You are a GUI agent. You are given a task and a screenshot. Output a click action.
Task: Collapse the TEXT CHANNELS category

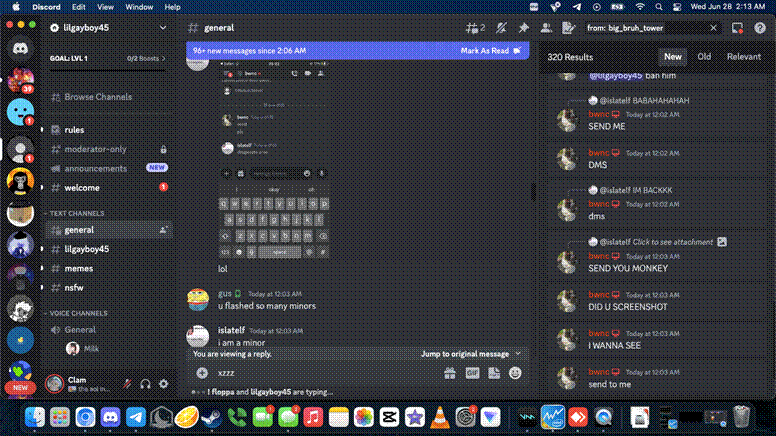click(77, 213)
